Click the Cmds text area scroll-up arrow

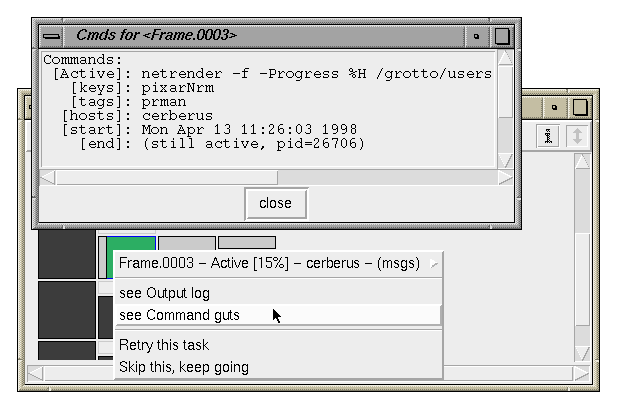tap(505, 58)
